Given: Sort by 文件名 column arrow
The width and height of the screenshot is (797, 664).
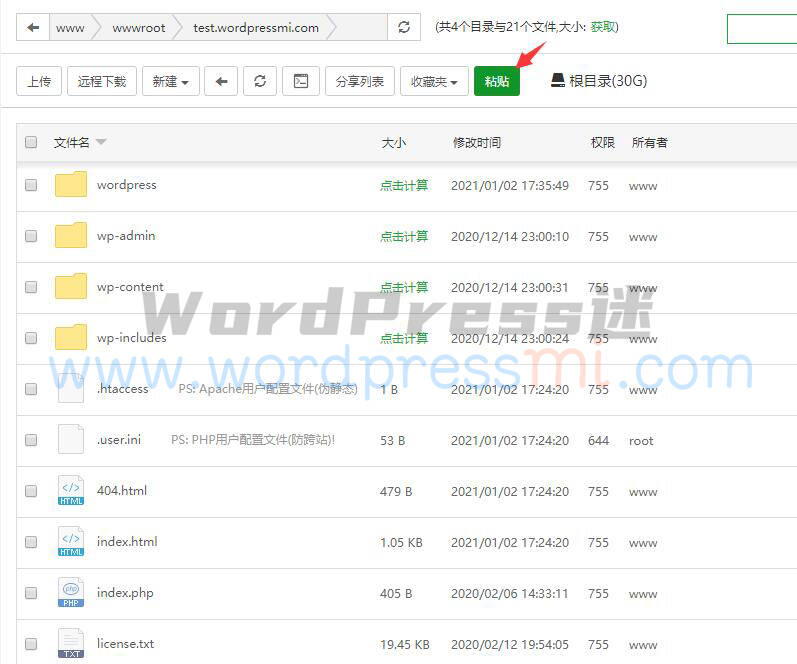Looking at the screenshot, I should coord(101,142).
